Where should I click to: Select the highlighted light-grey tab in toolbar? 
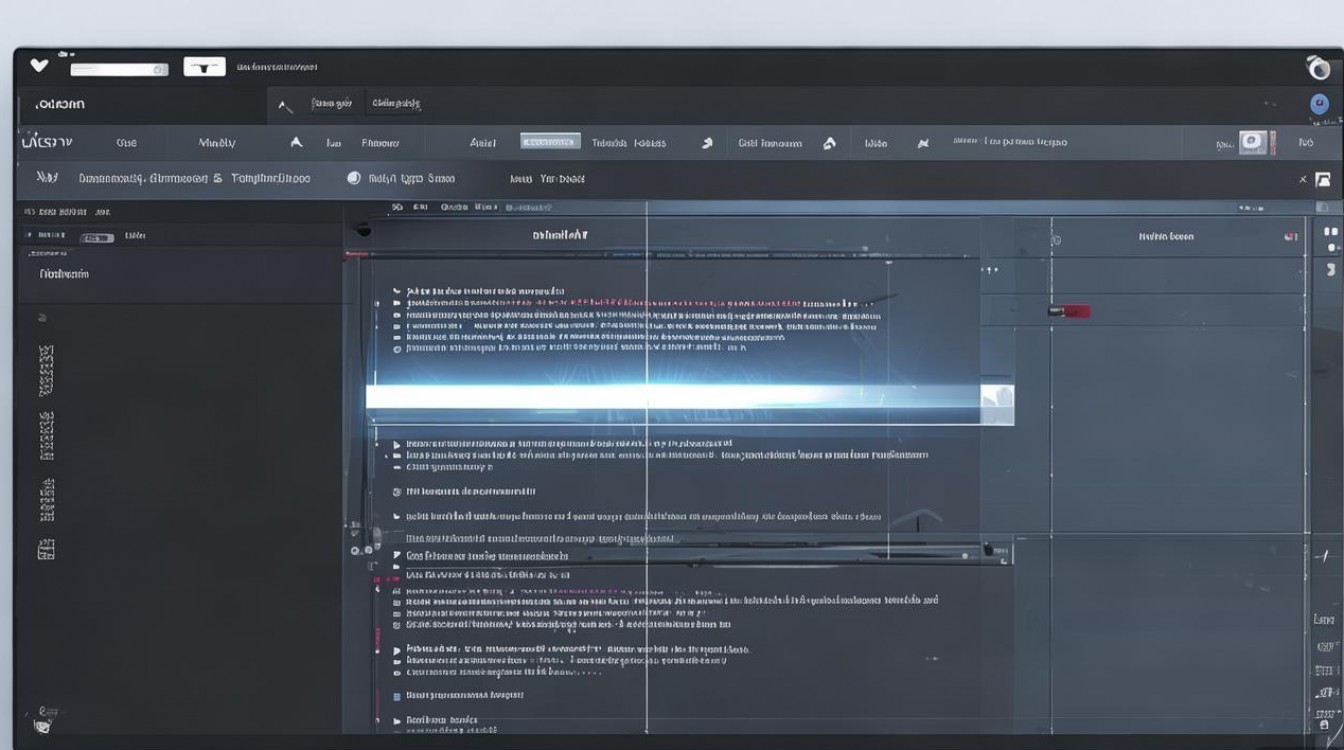click(550, 142)
